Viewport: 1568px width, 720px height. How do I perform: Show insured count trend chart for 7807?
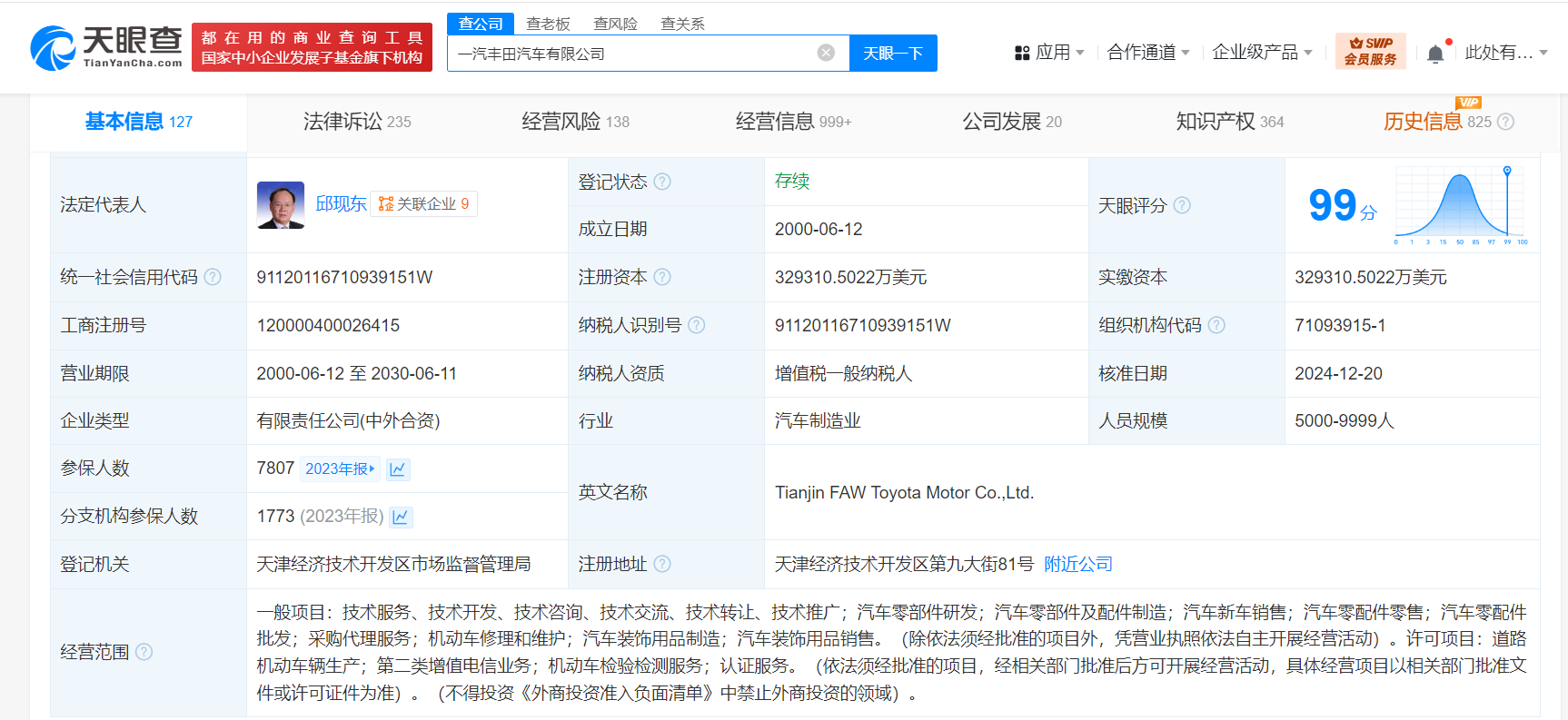tap(398, 469)
